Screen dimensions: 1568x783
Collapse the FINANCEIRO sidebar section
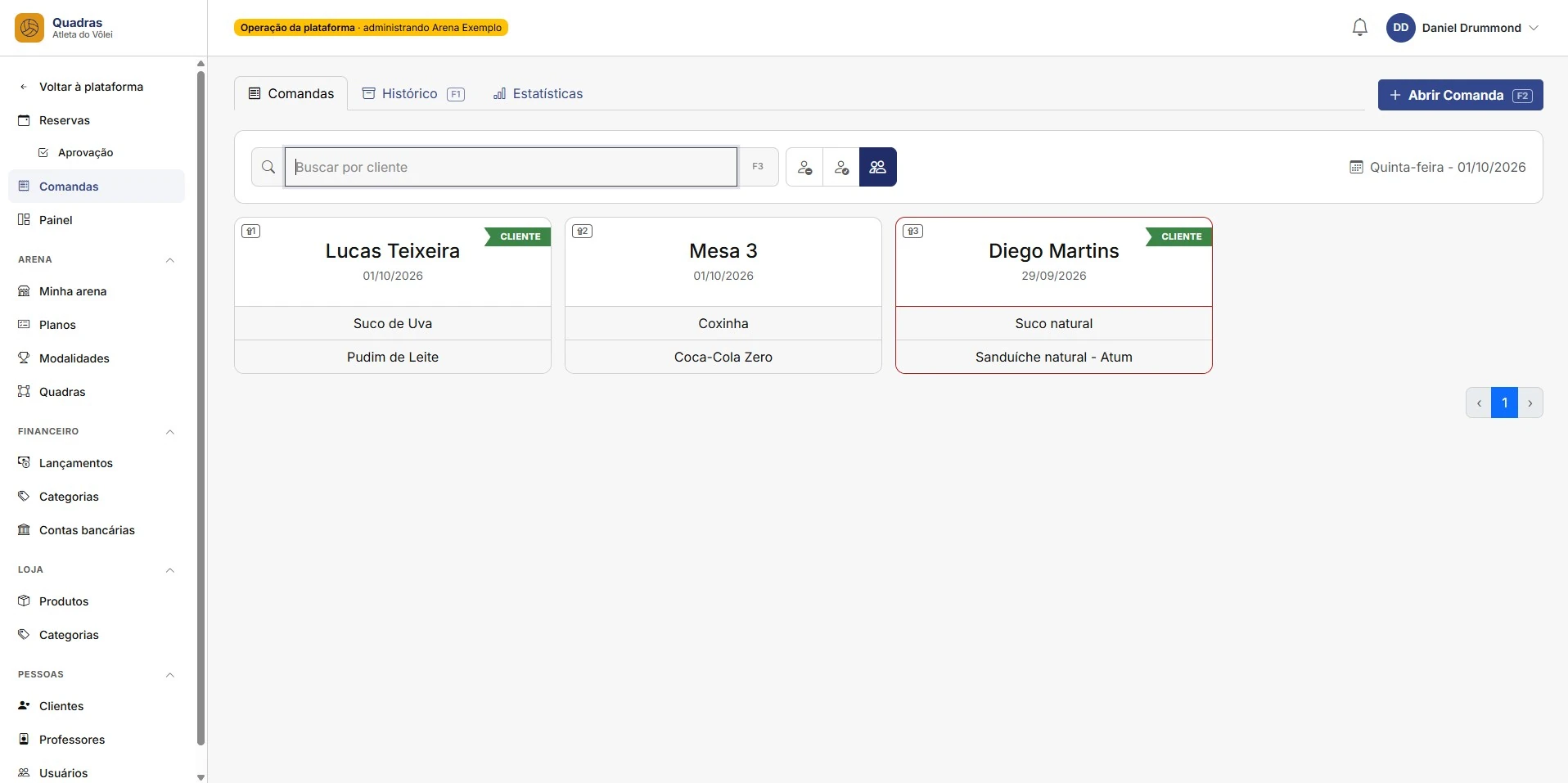(170, 432)
